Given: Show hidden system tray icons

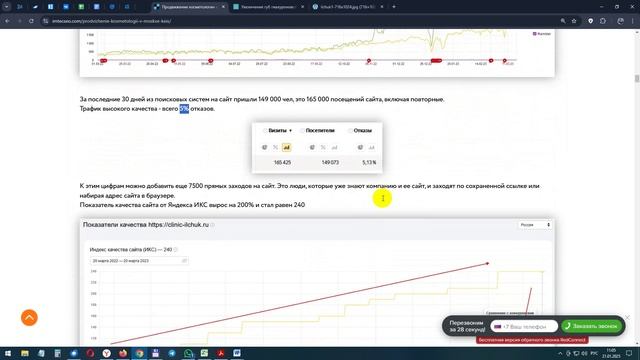Looking at the screenshot, I should (560, 353).
